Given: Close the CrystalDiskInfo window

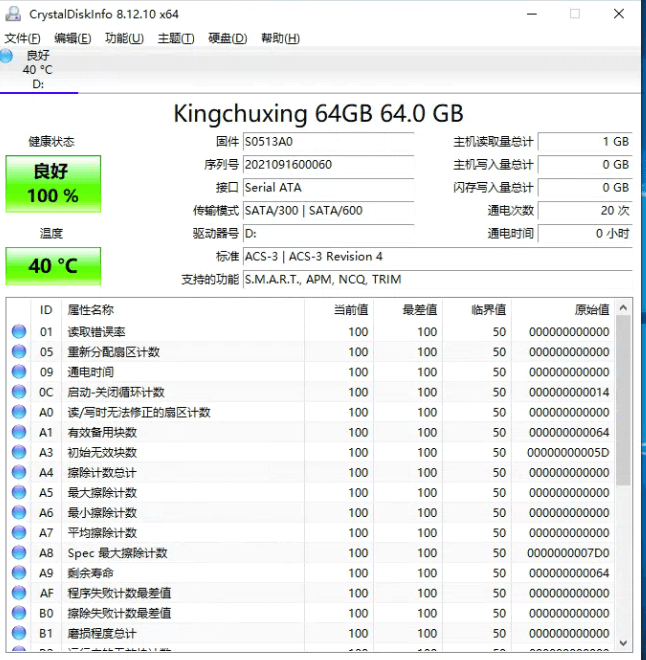Looking at the screenshot, I should pos(619,14).
